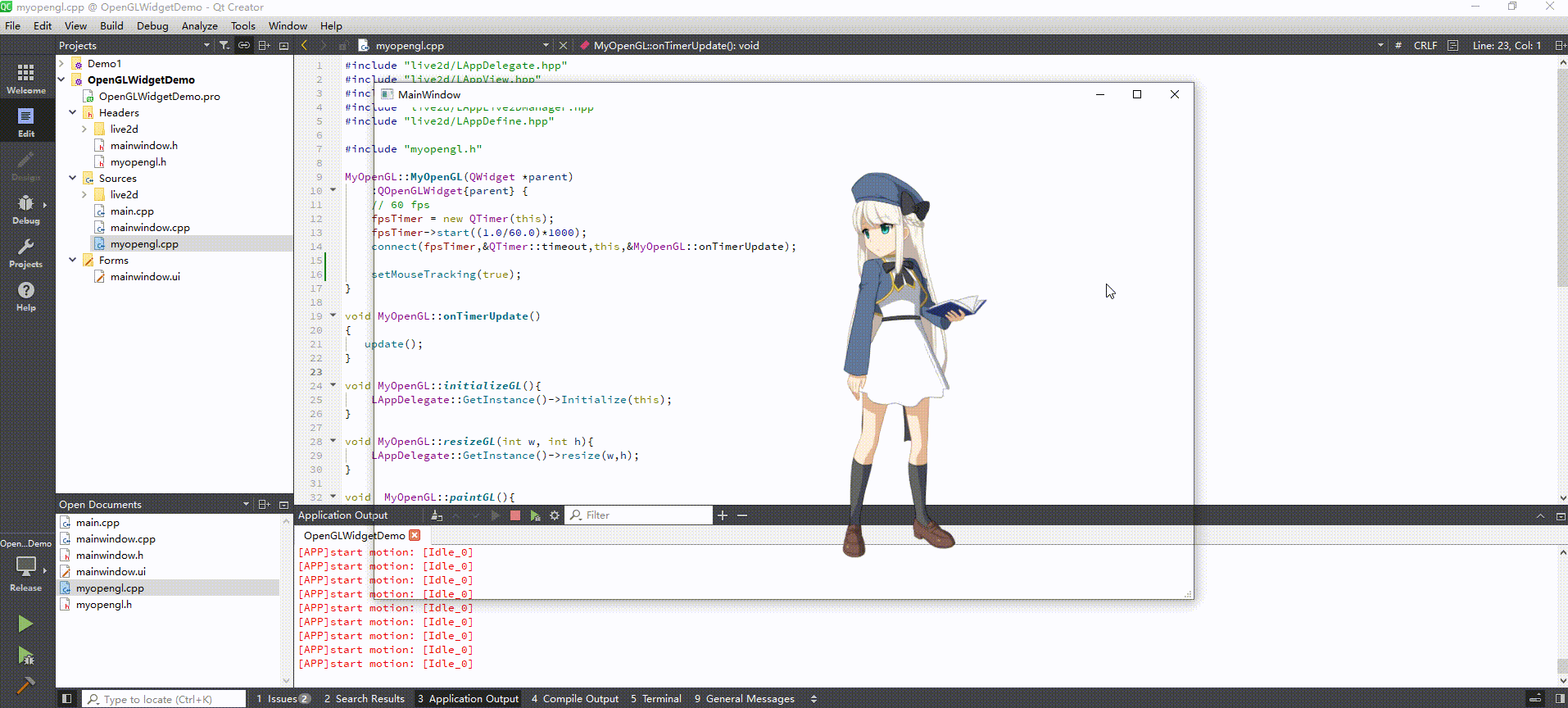Show the General Messages pane
Screen dimensions: 1568x708
click(x=745, y=699)
